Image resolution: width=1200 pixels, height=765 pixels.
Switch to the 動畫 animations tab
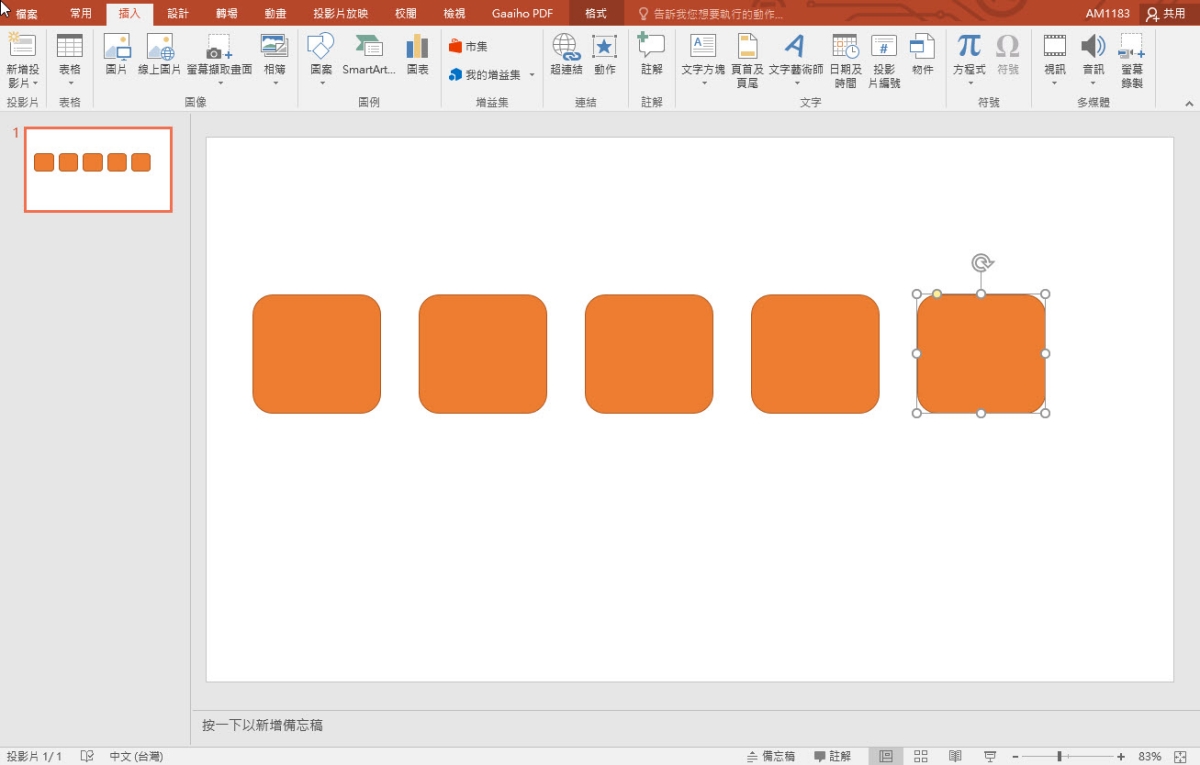coord(276,13)
